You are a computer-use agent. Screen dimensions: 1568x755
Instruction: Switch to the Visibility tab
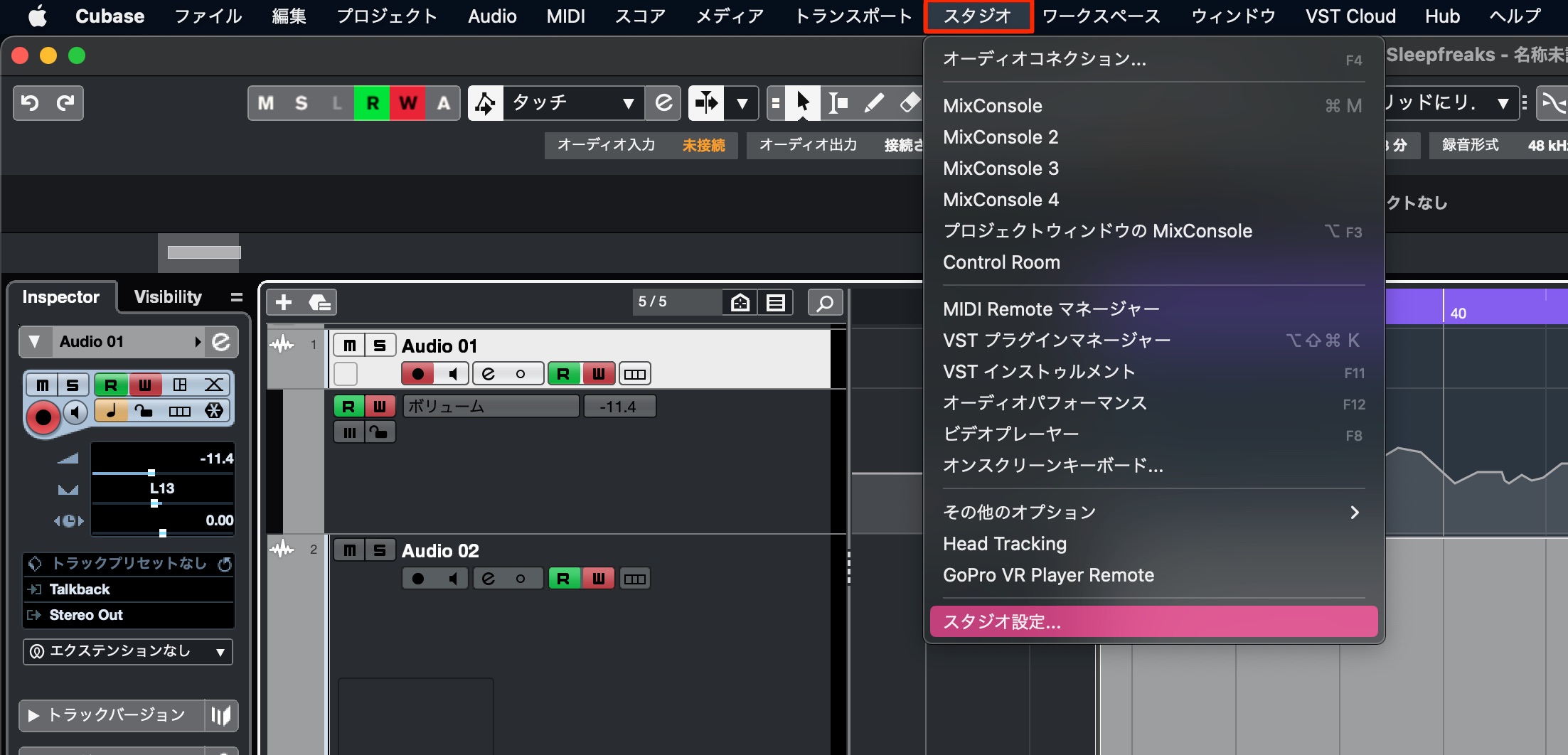168,297
